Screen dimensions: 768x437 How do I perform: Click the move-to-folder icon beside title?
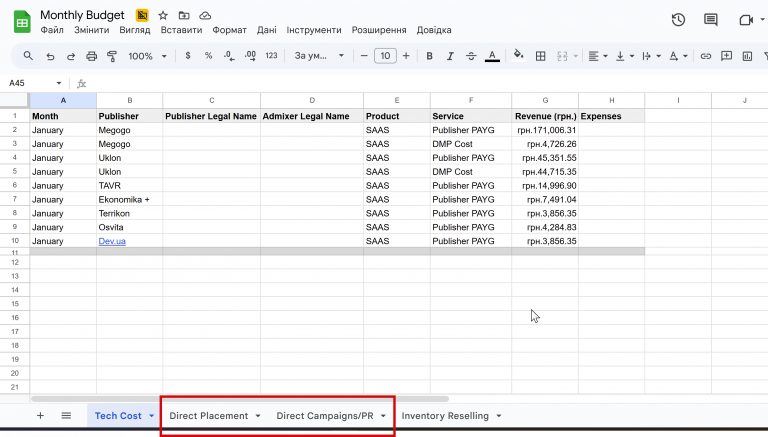(184, 16)
